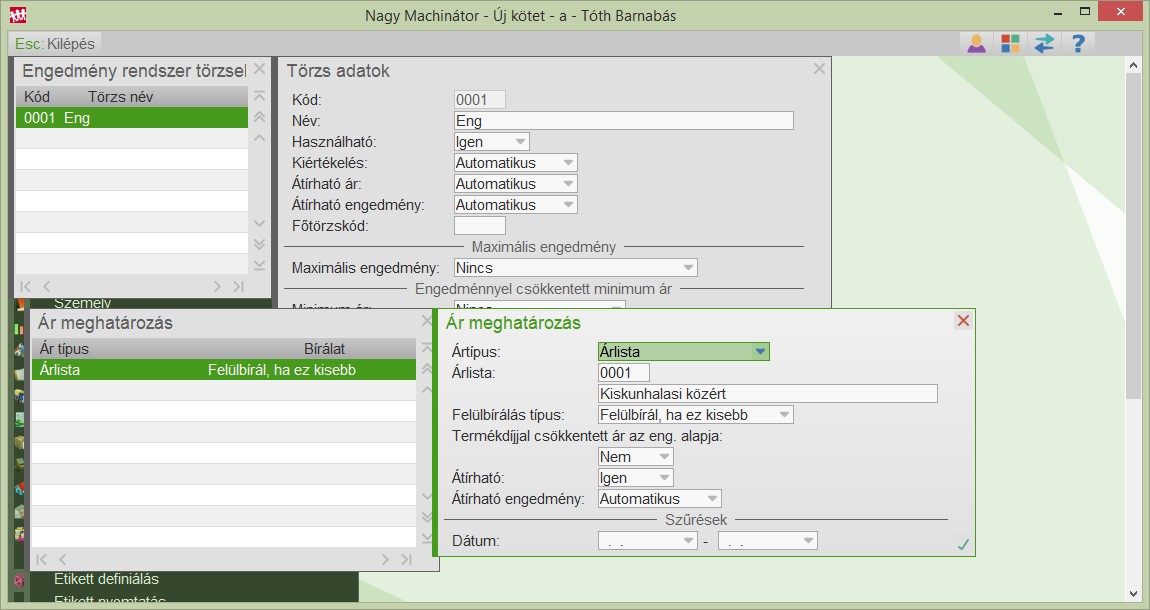Click the Bírálat column header

point(324,349)
